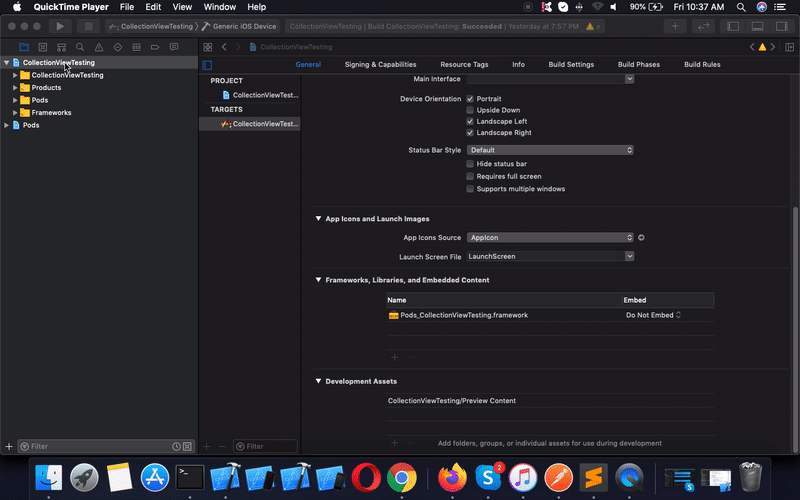Open the Find navigator magnifier icon

tap(80, 47)
